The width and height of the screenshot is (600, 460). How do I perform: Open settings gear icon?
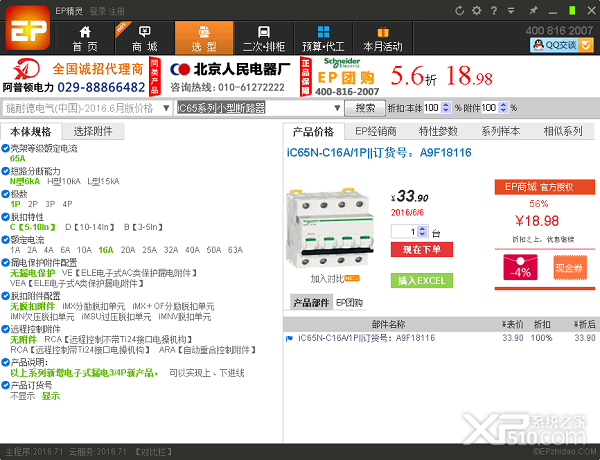tap(476, 11)
